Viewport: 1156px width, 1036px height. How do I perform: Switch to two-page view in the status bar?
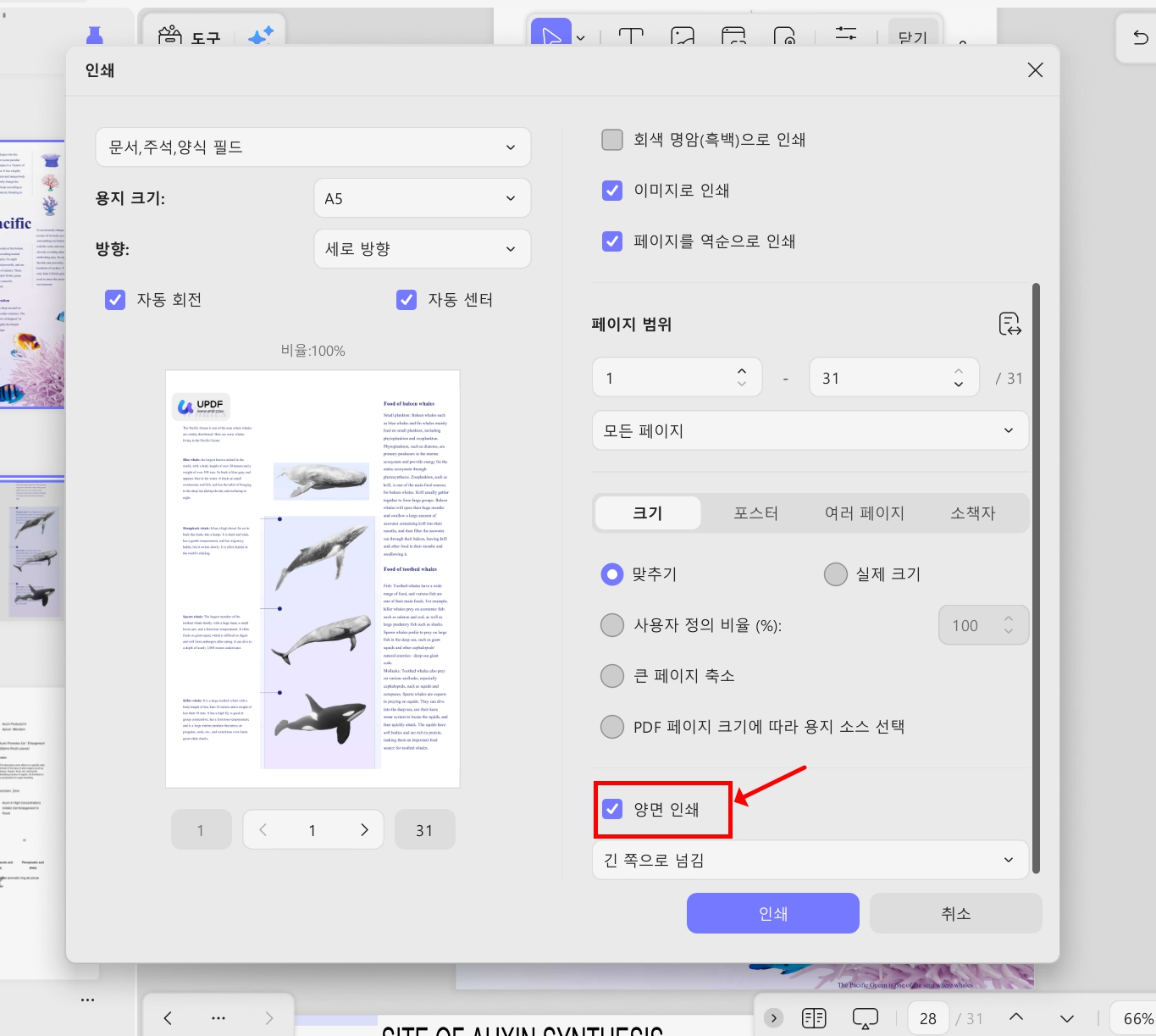coord(814,1017)
